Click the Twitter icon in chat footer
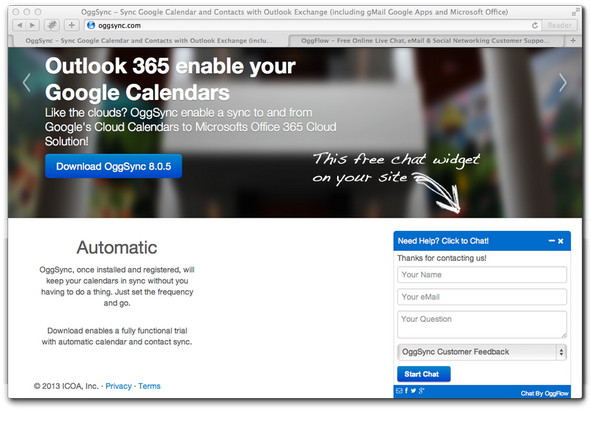Screen dimensions: 590x430 pos(413,391)
